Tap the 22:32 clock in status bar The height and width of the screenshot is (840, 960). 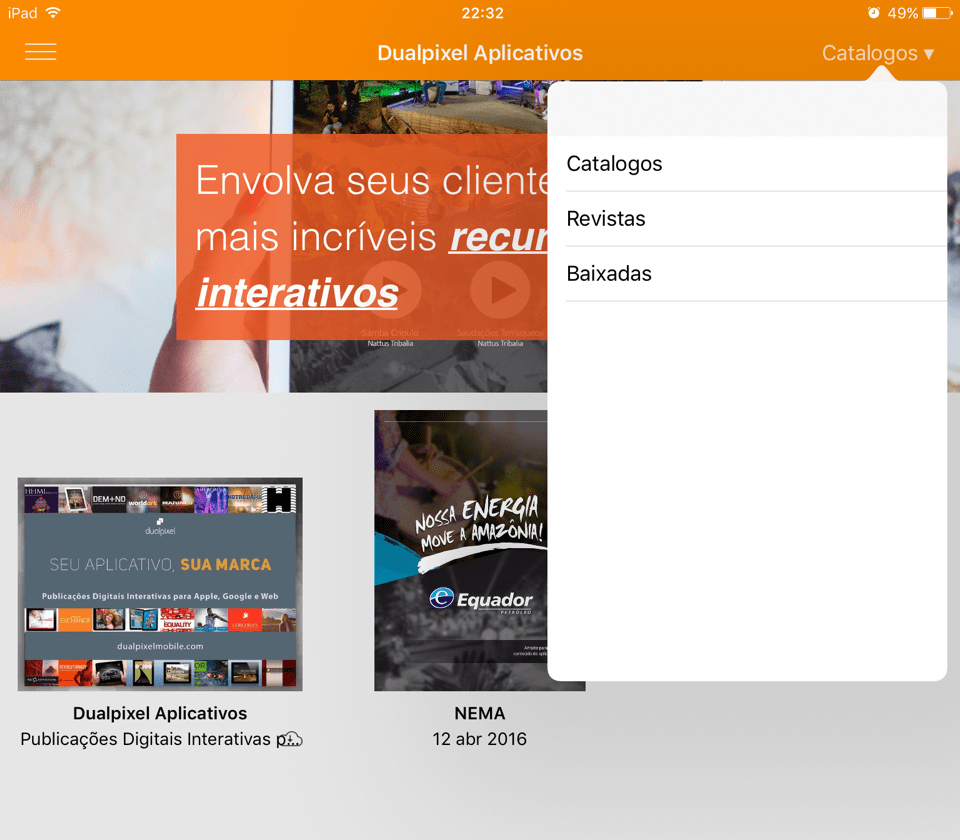tap(482, 13)
